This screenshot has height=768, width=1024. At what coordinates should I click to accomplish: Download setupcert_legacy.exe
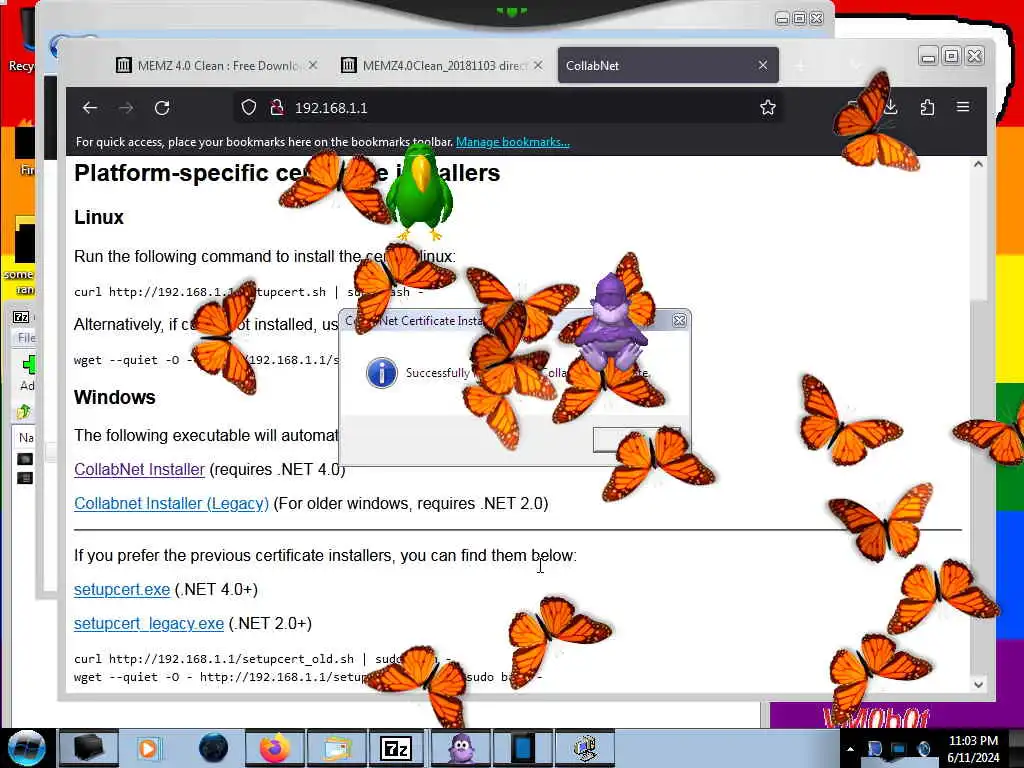149,624
